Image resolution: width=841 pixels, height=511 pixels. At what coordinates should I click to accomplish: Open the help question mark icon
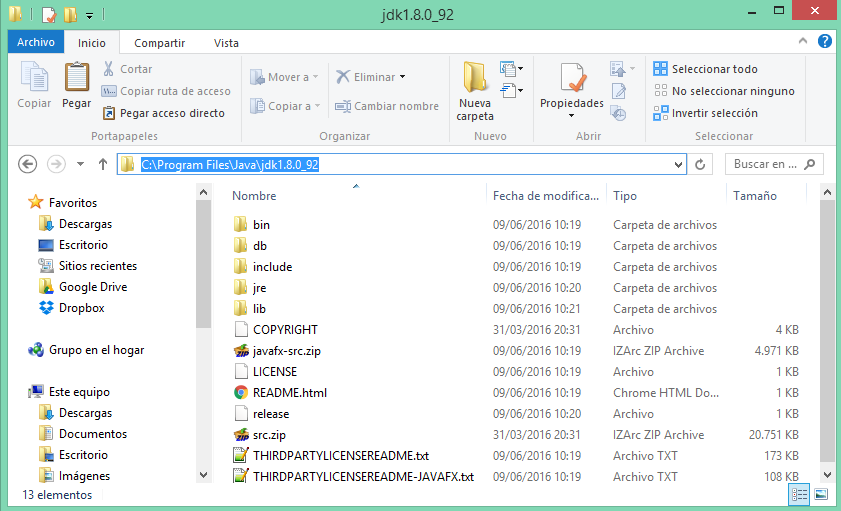(x=825, y=41)
